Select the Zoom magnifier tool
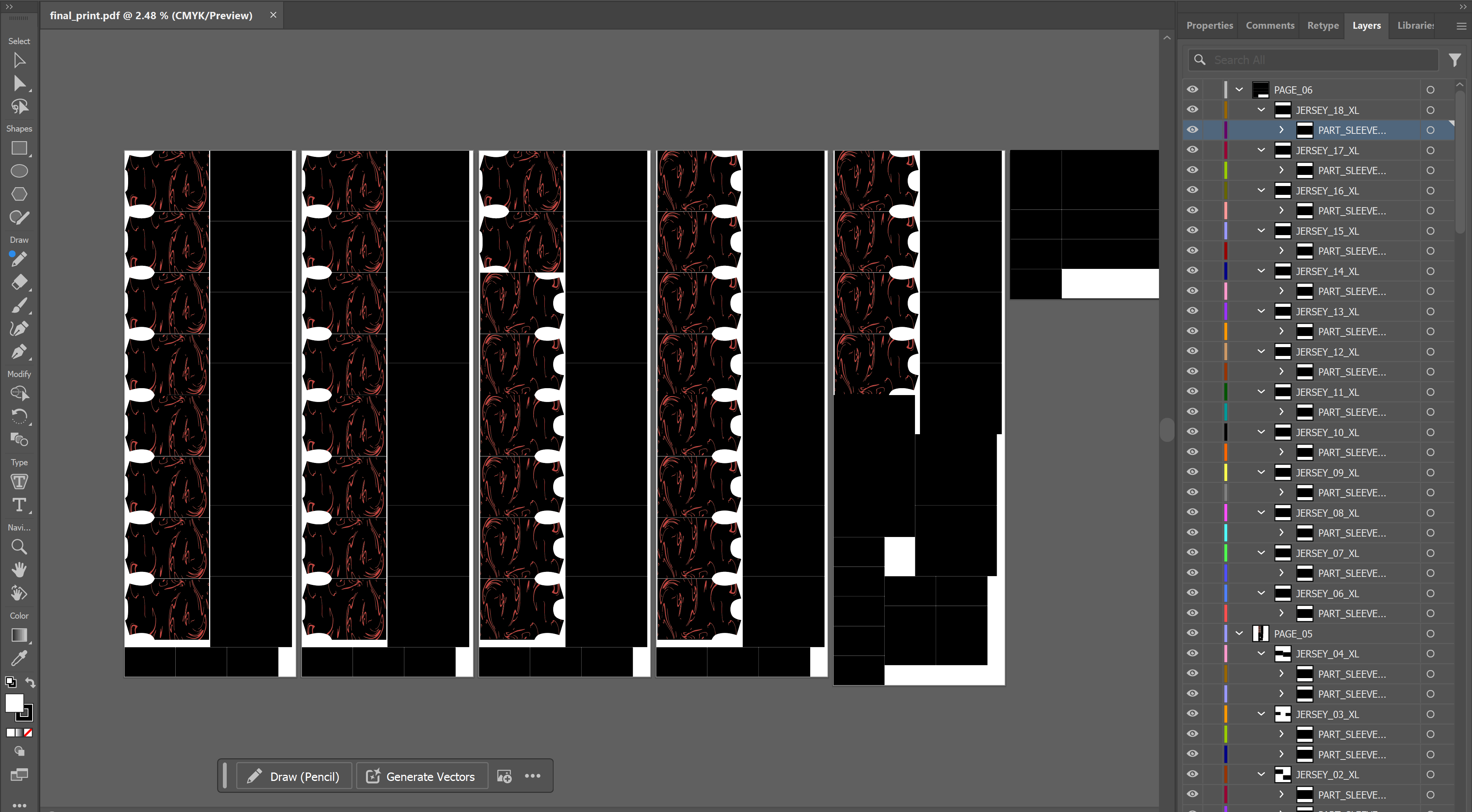This screenshot has width=1472, height=812. [19, 547]
